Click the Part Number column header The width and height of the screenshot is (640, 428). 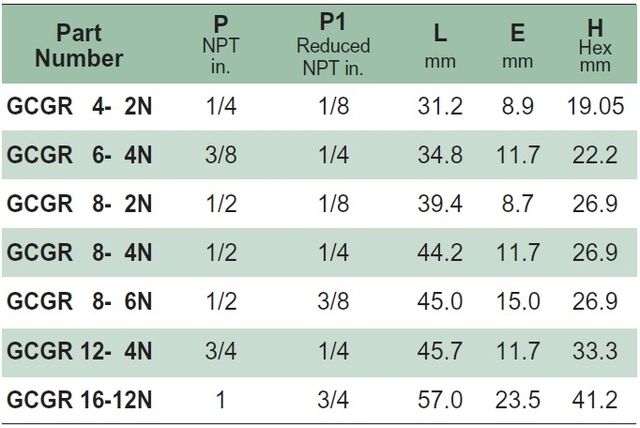point(79,45)
